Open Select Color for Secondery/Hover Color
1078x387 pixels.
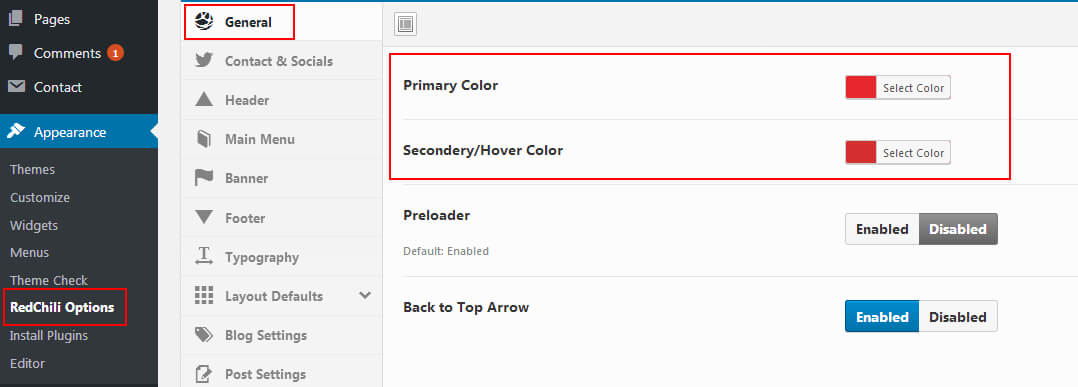point(913,153)
